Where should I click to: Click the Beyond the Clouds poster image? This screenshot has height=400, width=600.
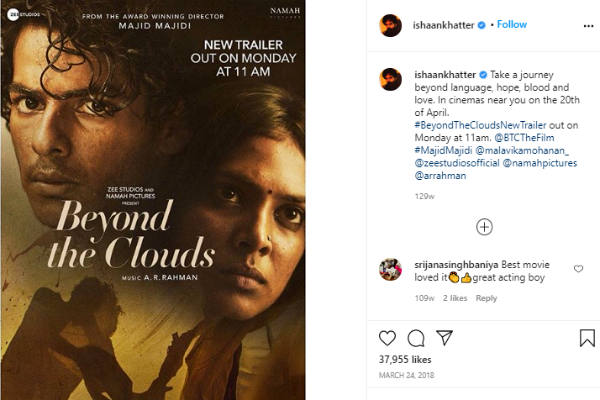tap(186, 200)
